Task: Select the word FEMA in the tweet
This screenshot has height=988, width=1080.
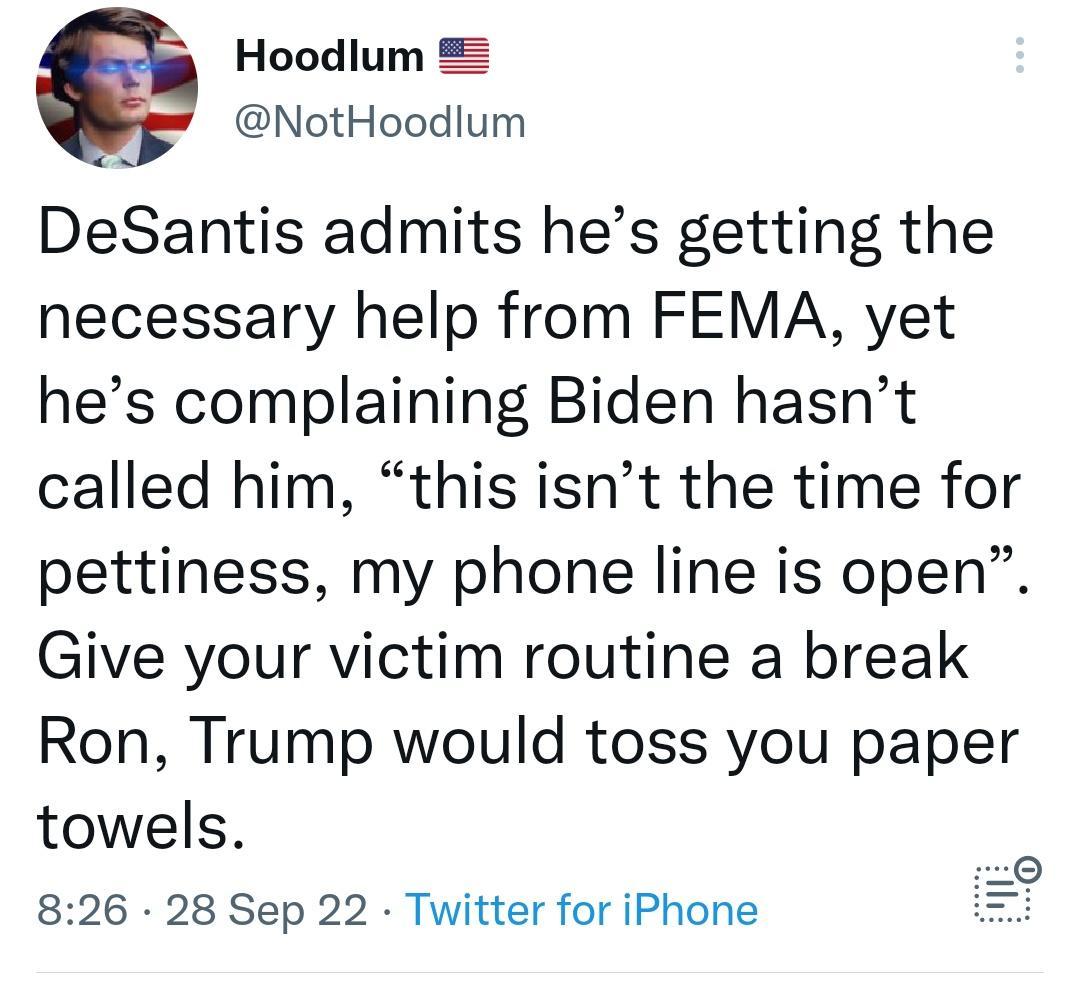Action: [x=746, y=315]
